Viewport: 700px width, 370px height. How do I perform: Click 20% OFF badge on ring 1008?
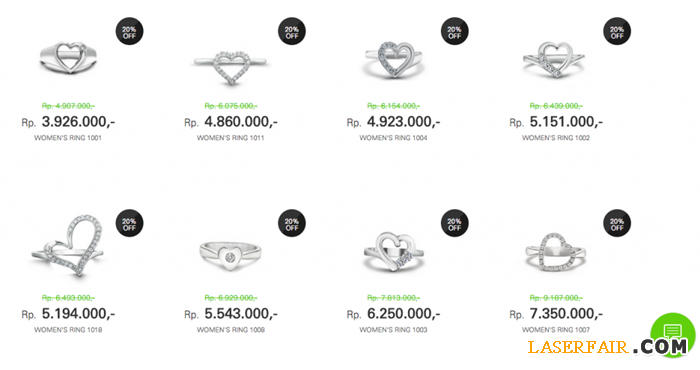[x=292, y=223]
